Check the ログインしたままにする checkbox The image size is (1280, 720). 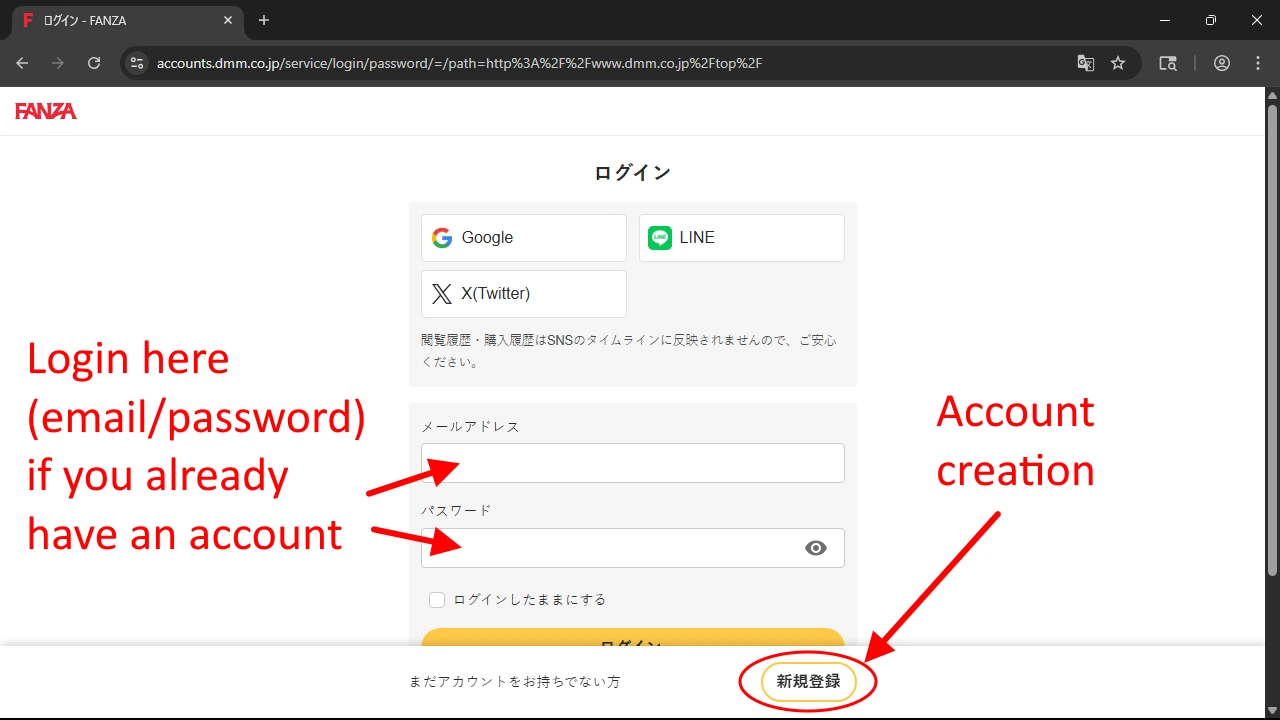437,600
